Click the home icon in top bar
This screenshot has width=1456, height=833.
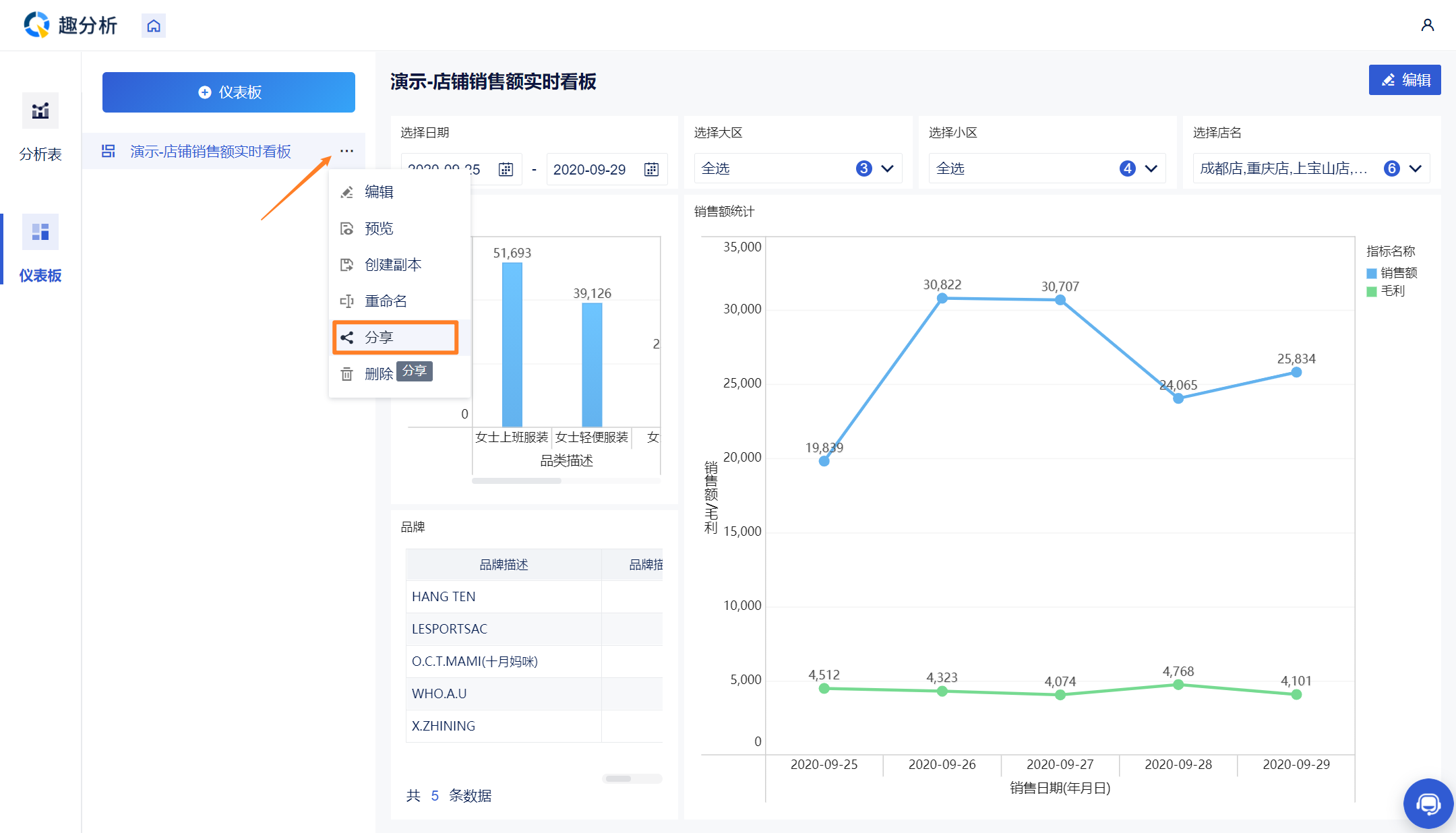coord(154,26)
